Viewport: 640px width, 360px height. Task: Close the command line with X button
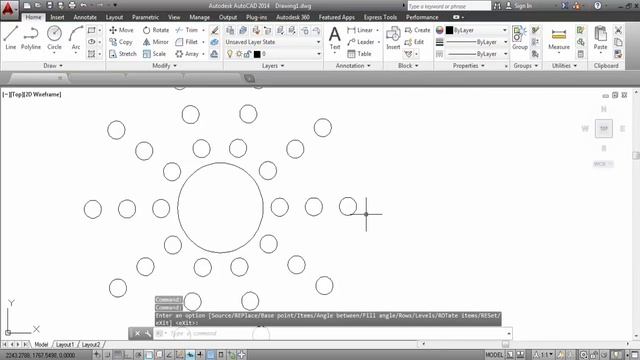tap(138, 333)
